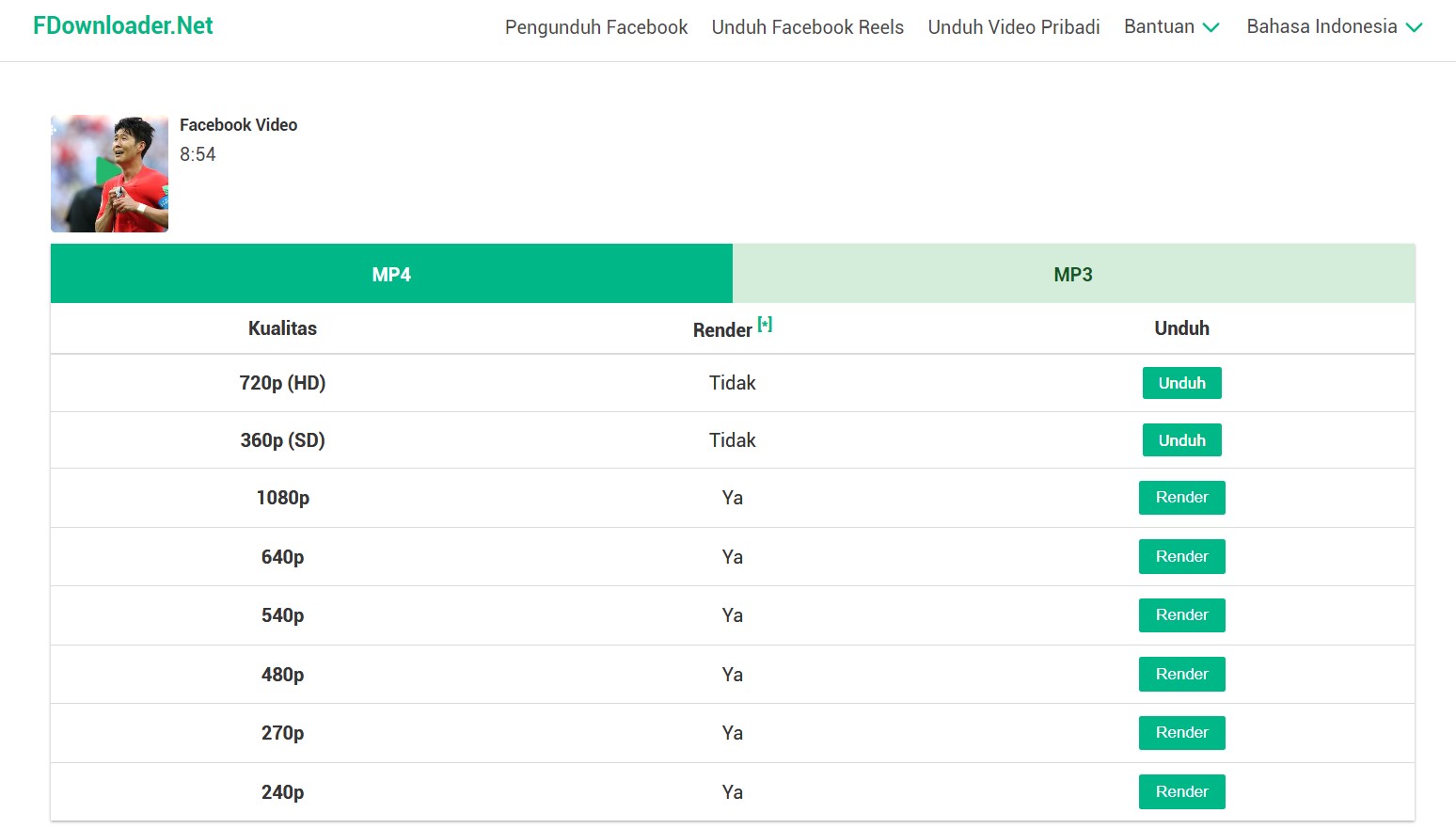Screen dimensions: 1456x829
Task: Click the 240p quality cell
Action: (282, 792)
